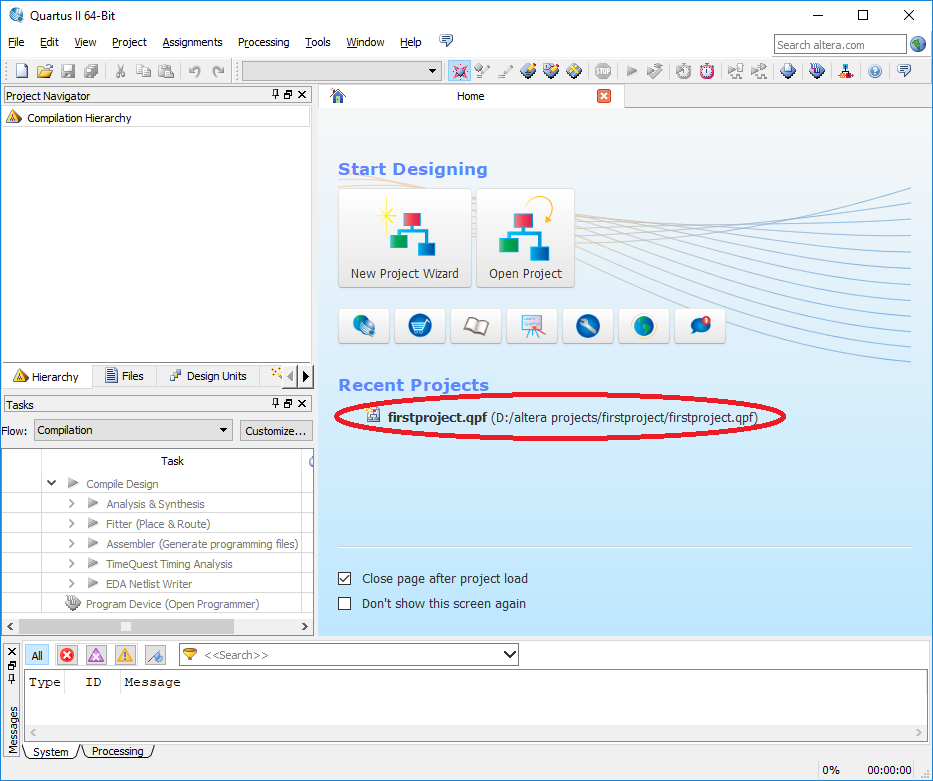Viewport: 933px width, 781px height.
Task: Open the book documentation icon button
Action: (476, 326)
